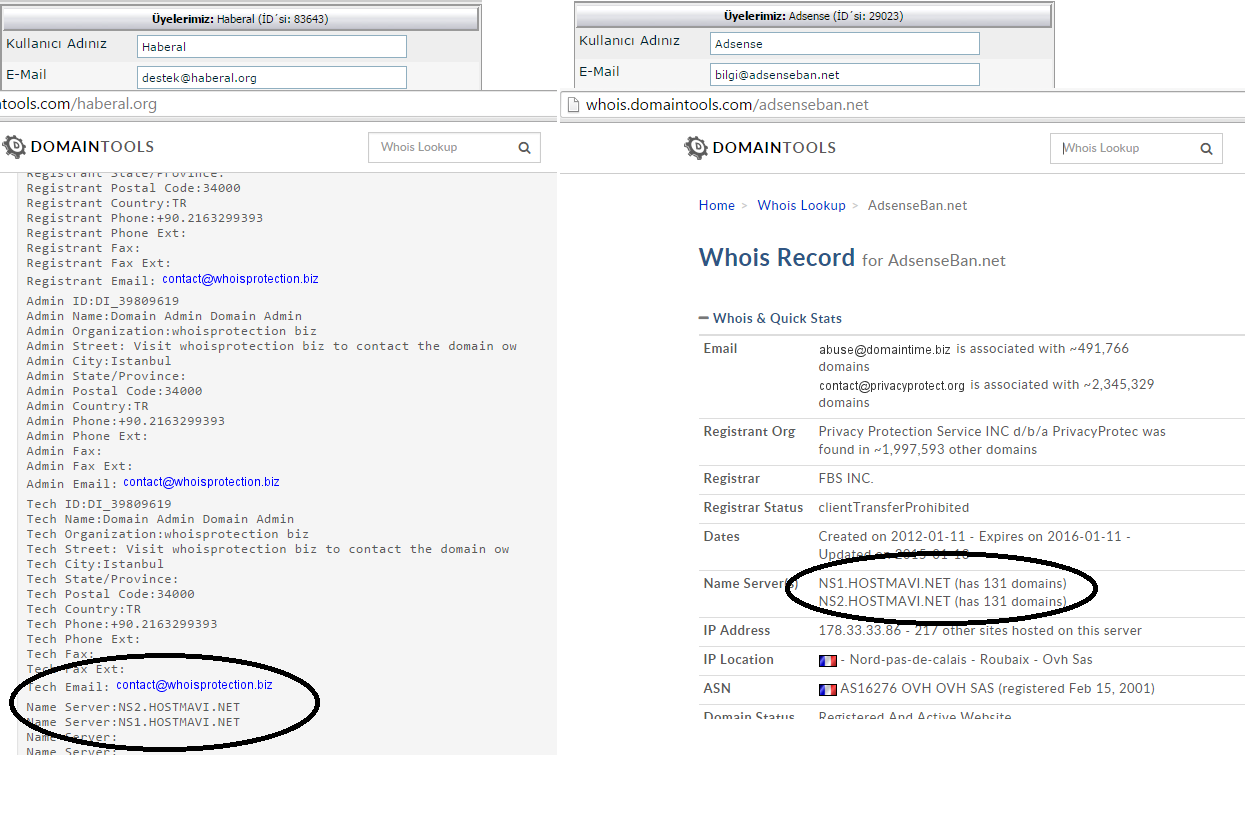This screenshot has height=830, width=1252.
Task: Click the Admin ID:DI_39809619 line
Action: (103, 301)
